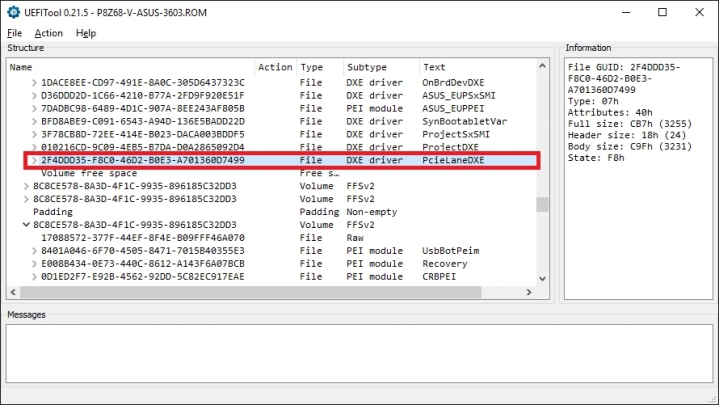Select GUID 8401A046-6F70-4505-8471-7015B40355E3
Viewport: 720px width, 405px height.
coord(143,251)
